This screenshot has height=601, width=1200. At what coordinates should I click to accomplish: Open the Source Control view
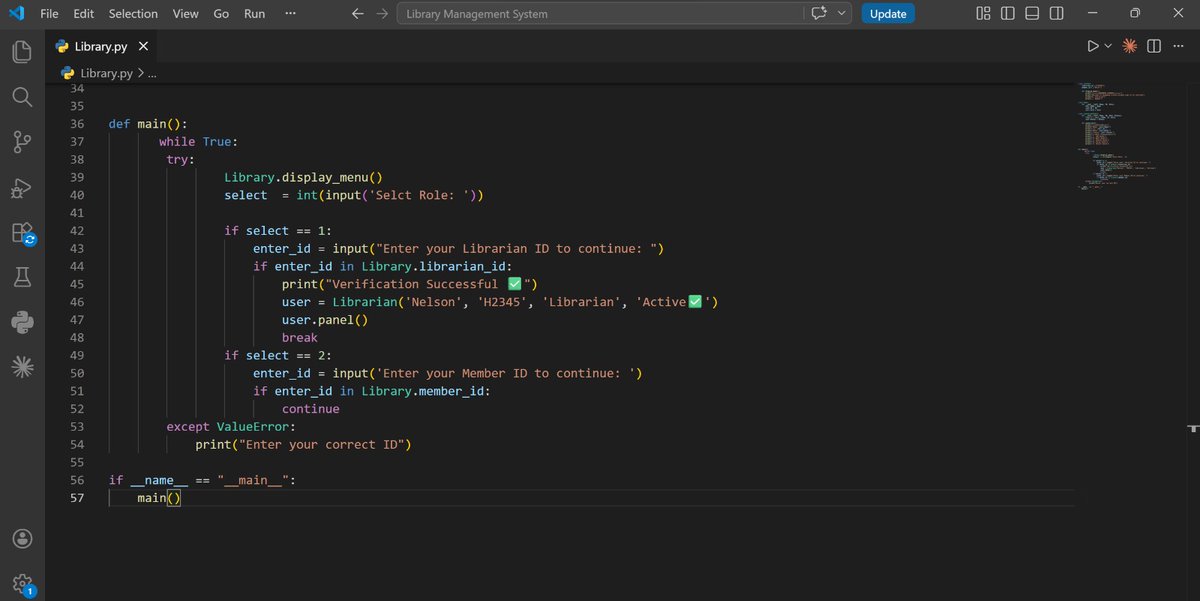22,142
